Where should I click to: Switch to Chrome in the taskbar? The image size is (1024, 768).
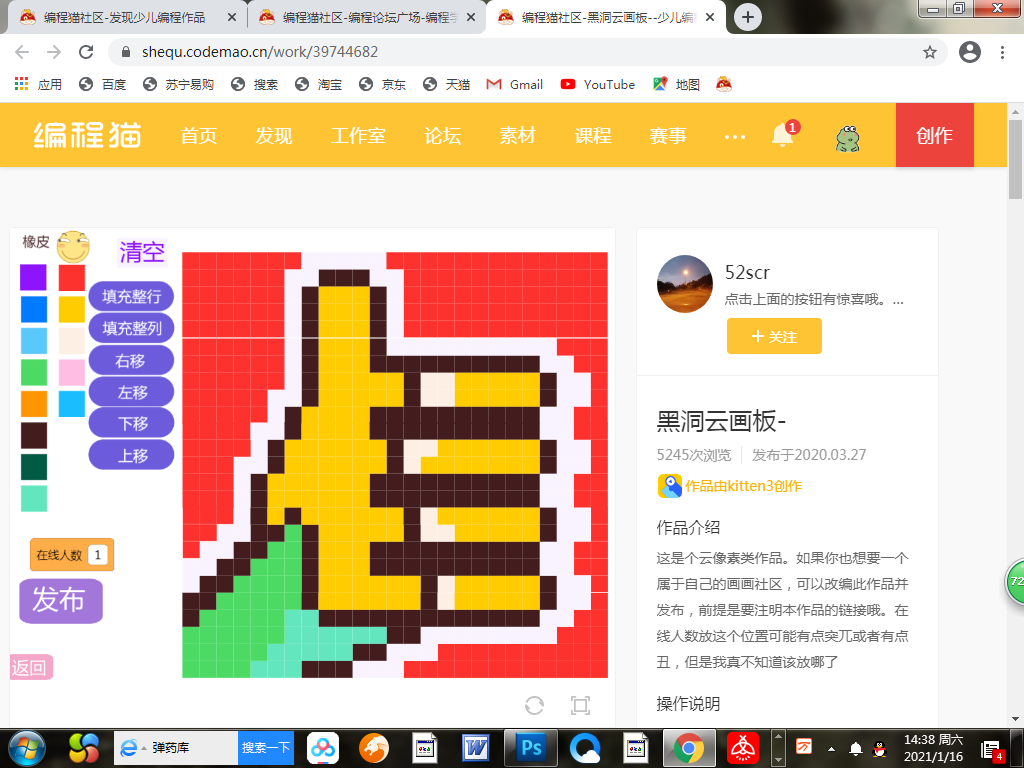pos(688,748)
